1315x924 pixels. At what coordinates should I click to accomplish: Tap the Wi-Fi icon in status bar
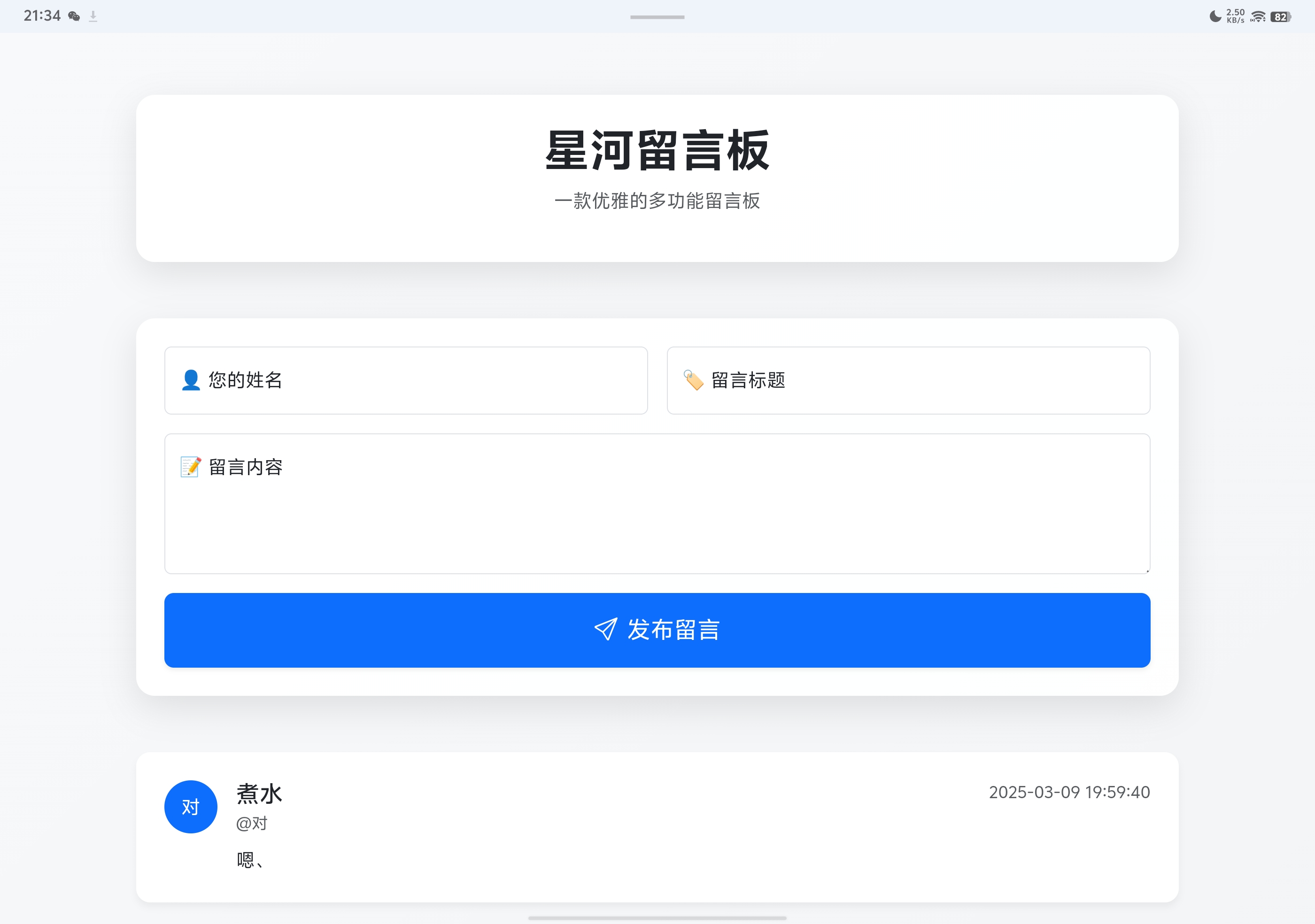point(1258,16)
